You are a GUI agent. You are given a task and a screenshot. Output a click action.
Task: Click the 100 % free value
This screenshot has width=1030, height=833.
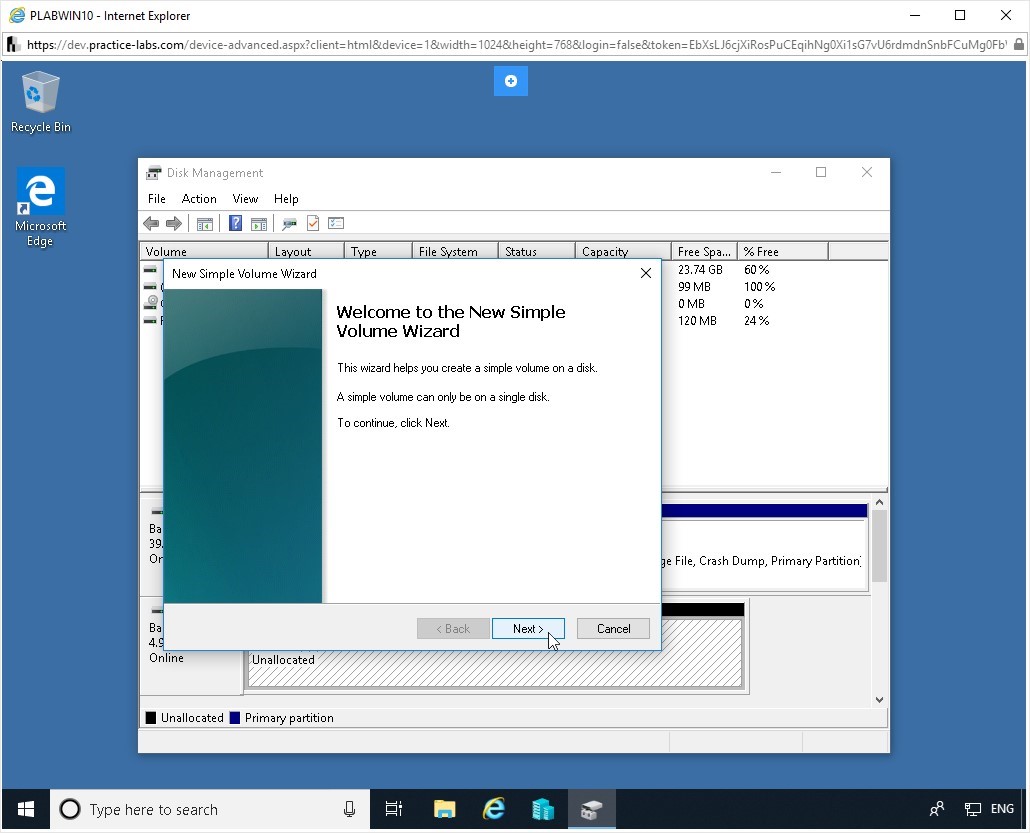coord(759,287)
